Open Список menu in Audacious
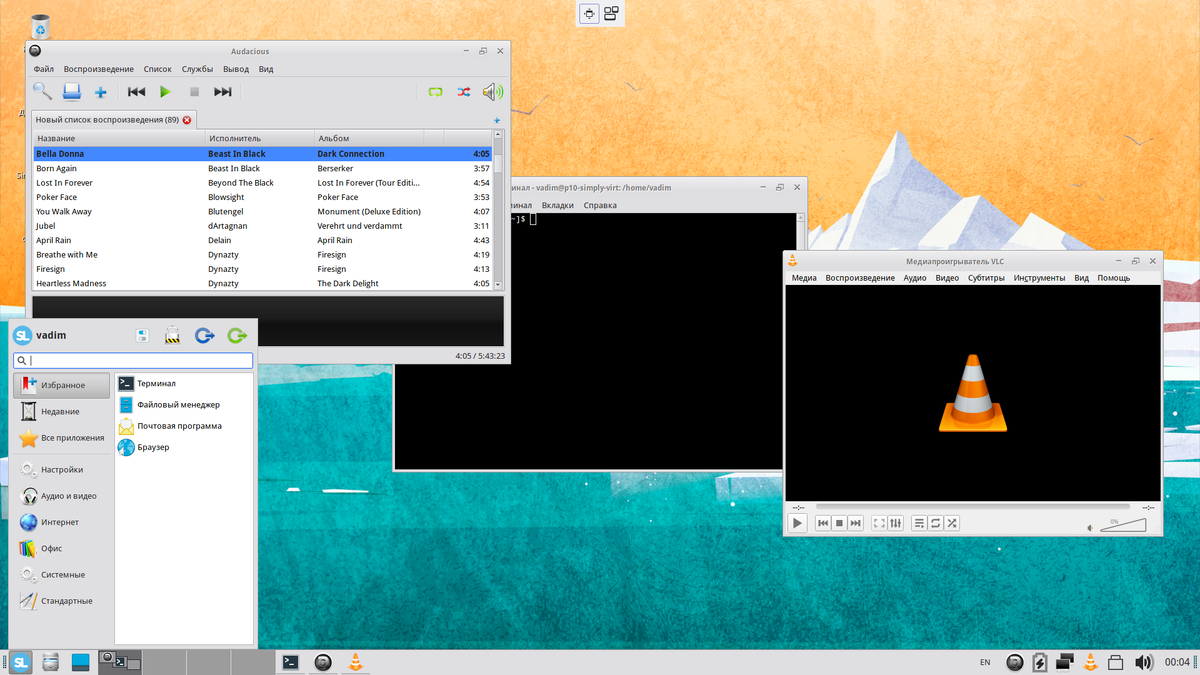1200x675 pixels. (x=157, y=69)
